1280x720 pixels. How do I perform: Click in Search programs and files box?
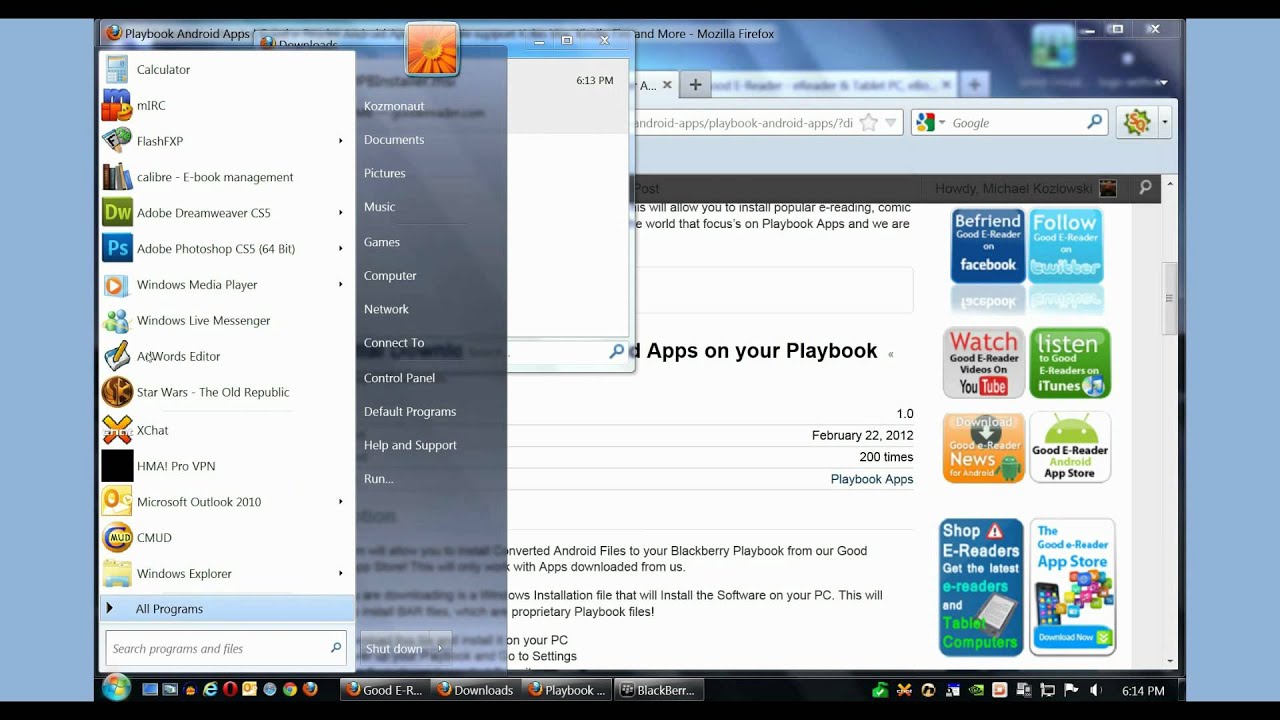(x=226, y=648)
